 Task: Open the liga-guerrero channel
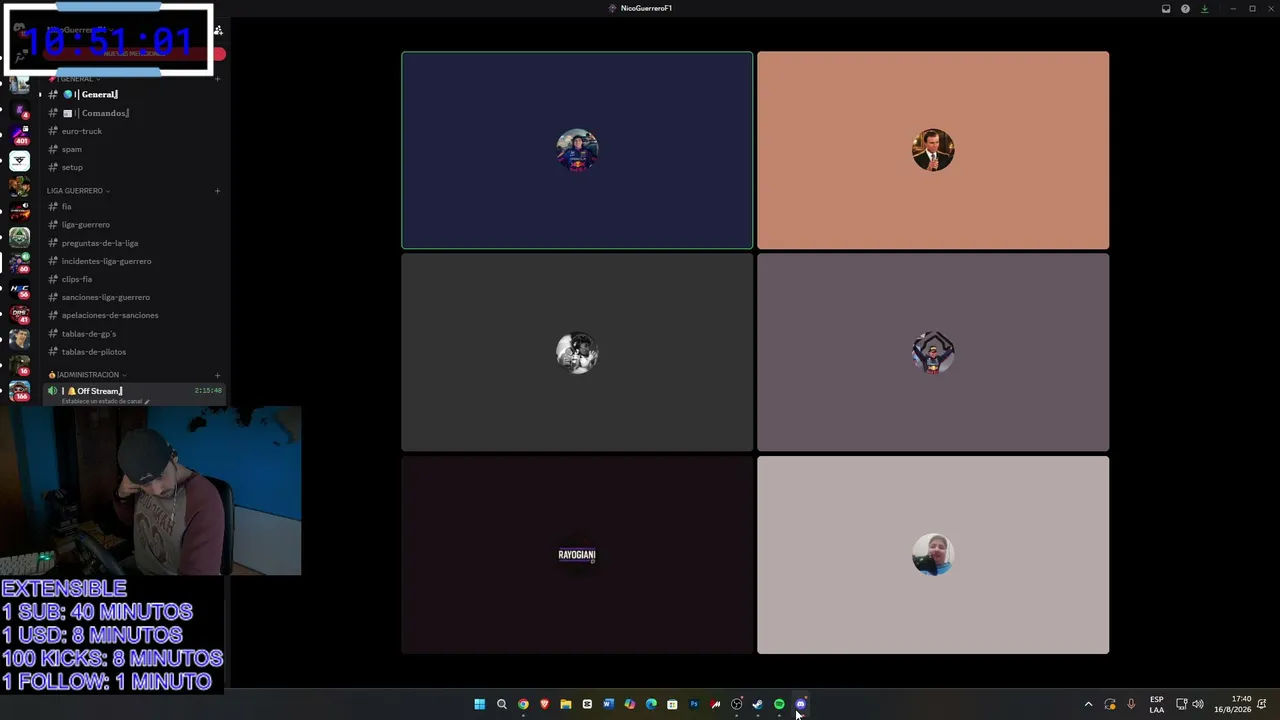coord(135,225)
